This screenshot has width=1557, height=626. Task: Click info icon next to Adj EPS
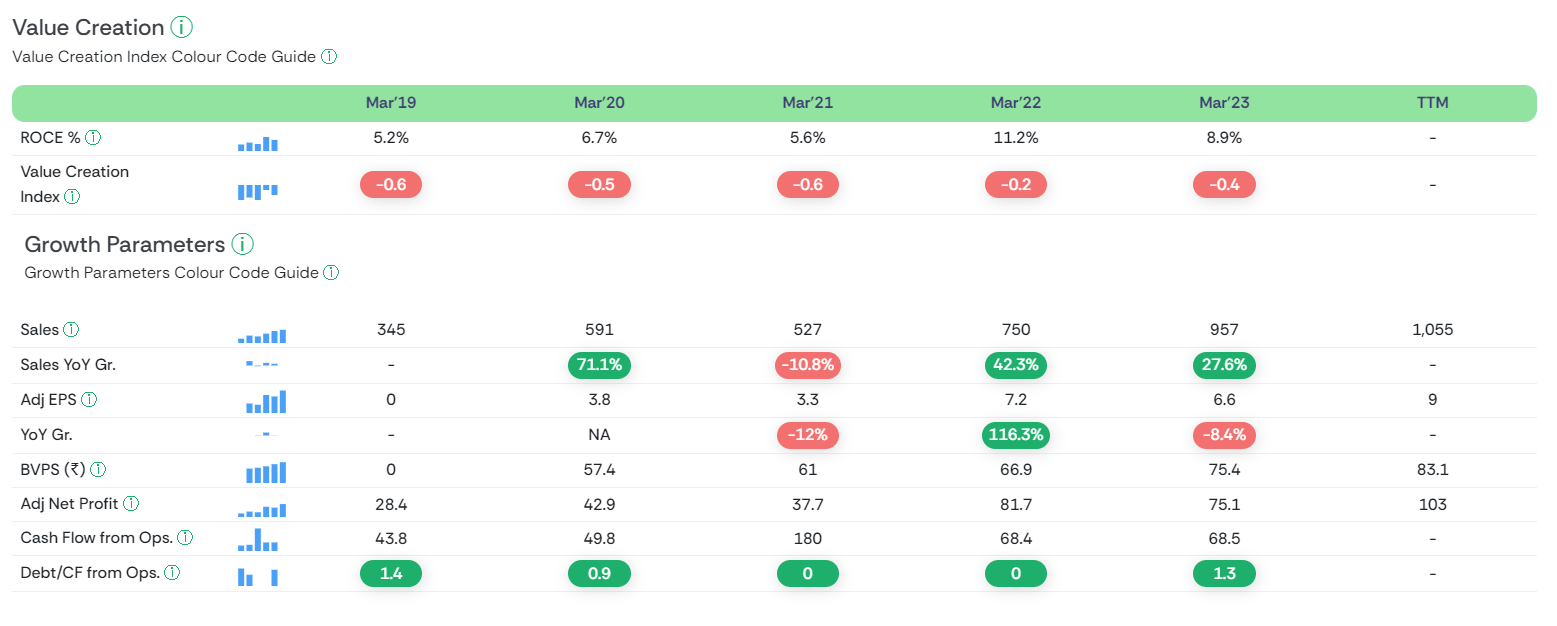tap(89, 400)
